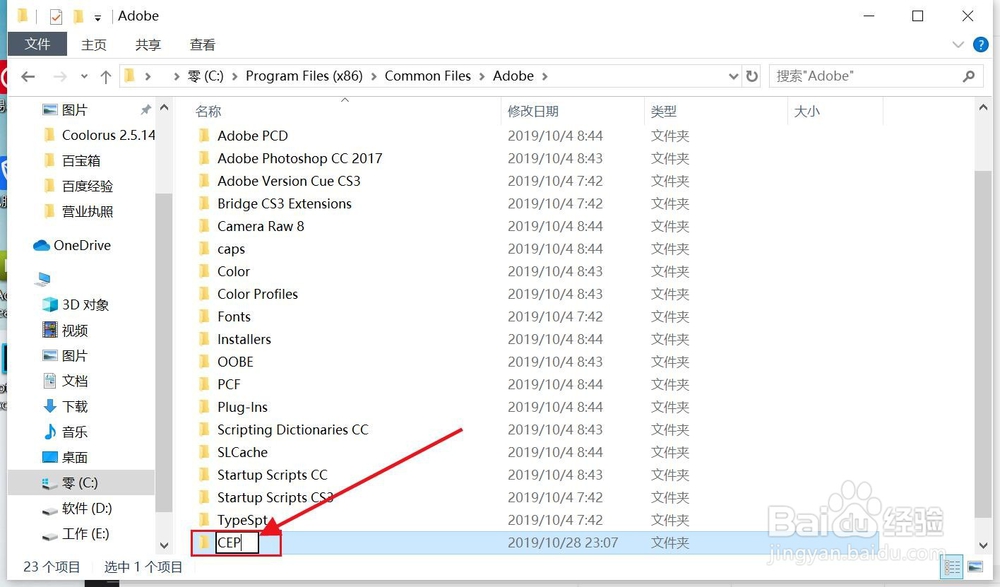This screenshot has width=1000, height=587.
Task: Select the Color Profiles folder
Action: coord(258,294)
